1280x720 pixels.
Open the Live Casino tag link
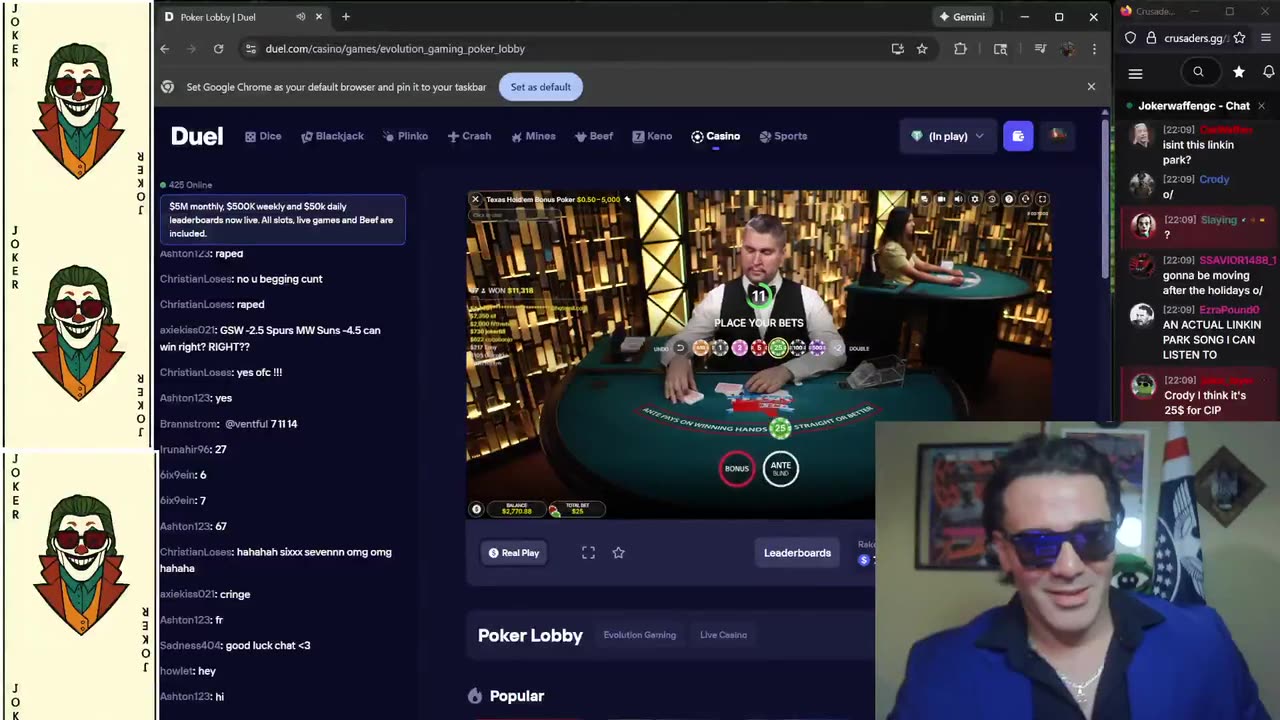(723, 635)
